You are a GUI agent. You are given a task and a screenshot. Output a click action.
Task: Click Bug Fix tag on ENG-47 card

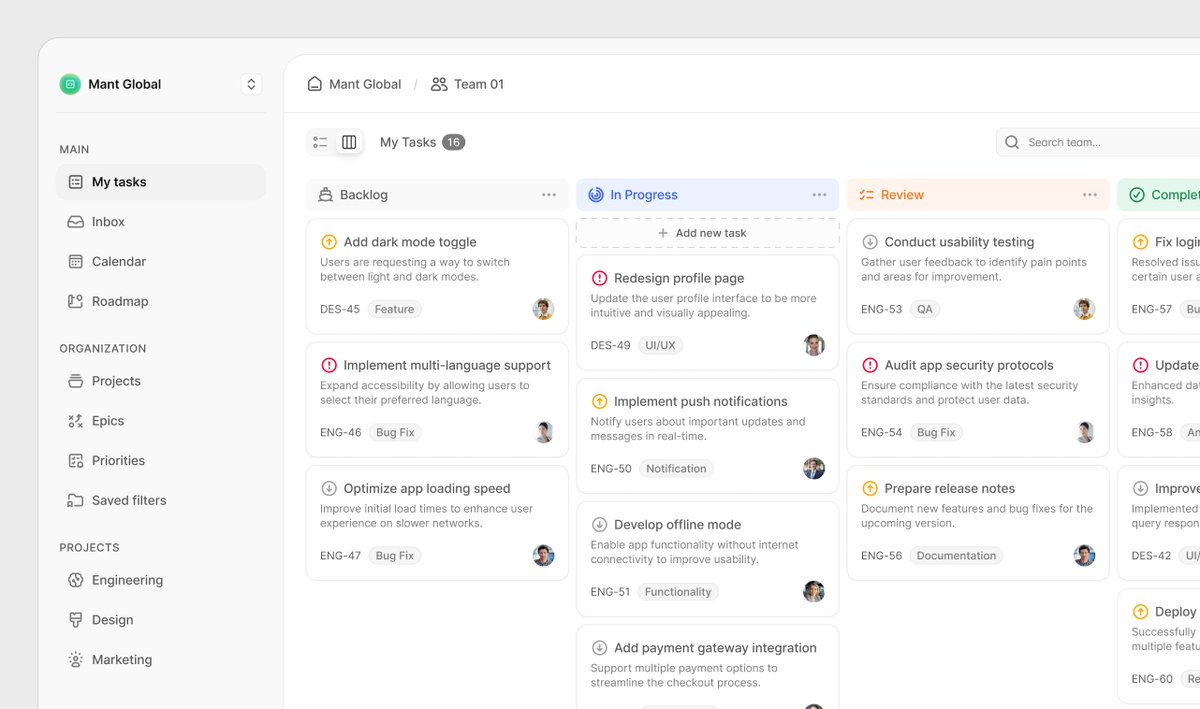[395, 556]
